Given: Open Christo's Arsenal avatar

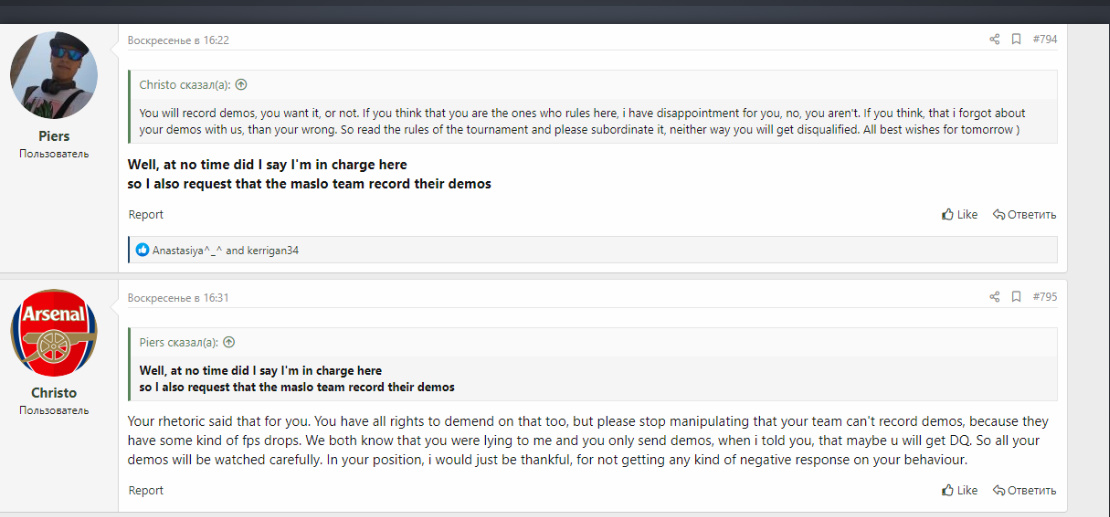Looking at the screenshot, I should click(54, 333).
